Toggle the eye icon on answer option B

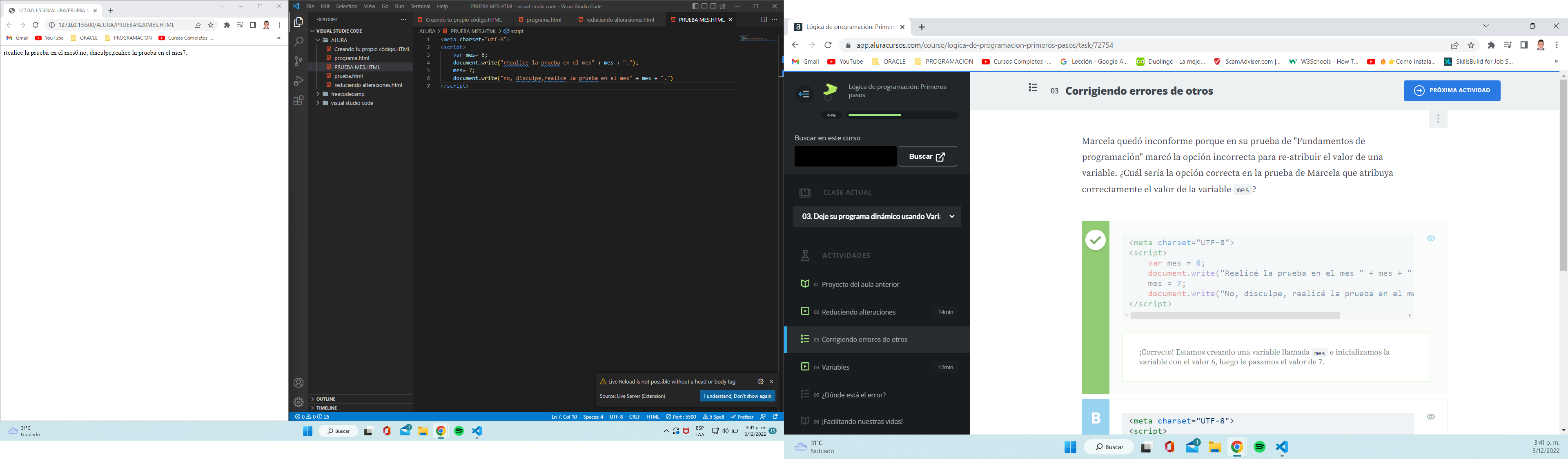[1430, 417]
